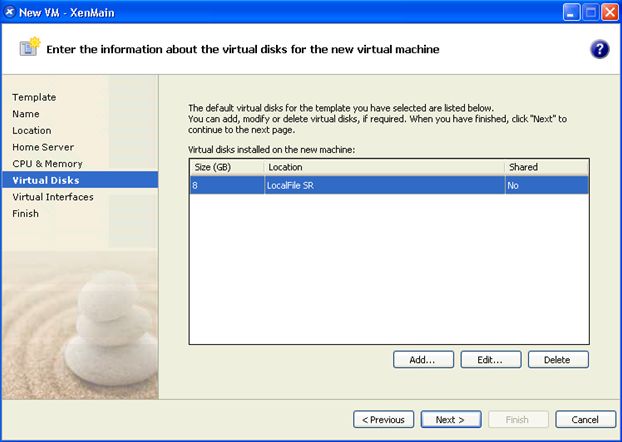The width and height of the screenshot is (622, 442).
Task: Switch to the Home Server step
Action: click(41, 147)
